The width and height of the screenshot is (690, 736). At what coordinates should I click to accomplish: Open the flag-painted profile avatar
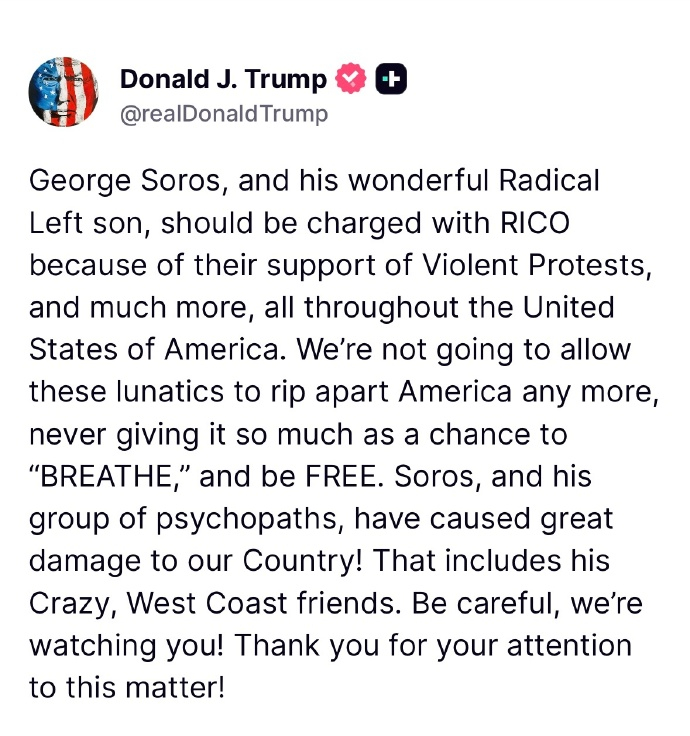point(63,92)
